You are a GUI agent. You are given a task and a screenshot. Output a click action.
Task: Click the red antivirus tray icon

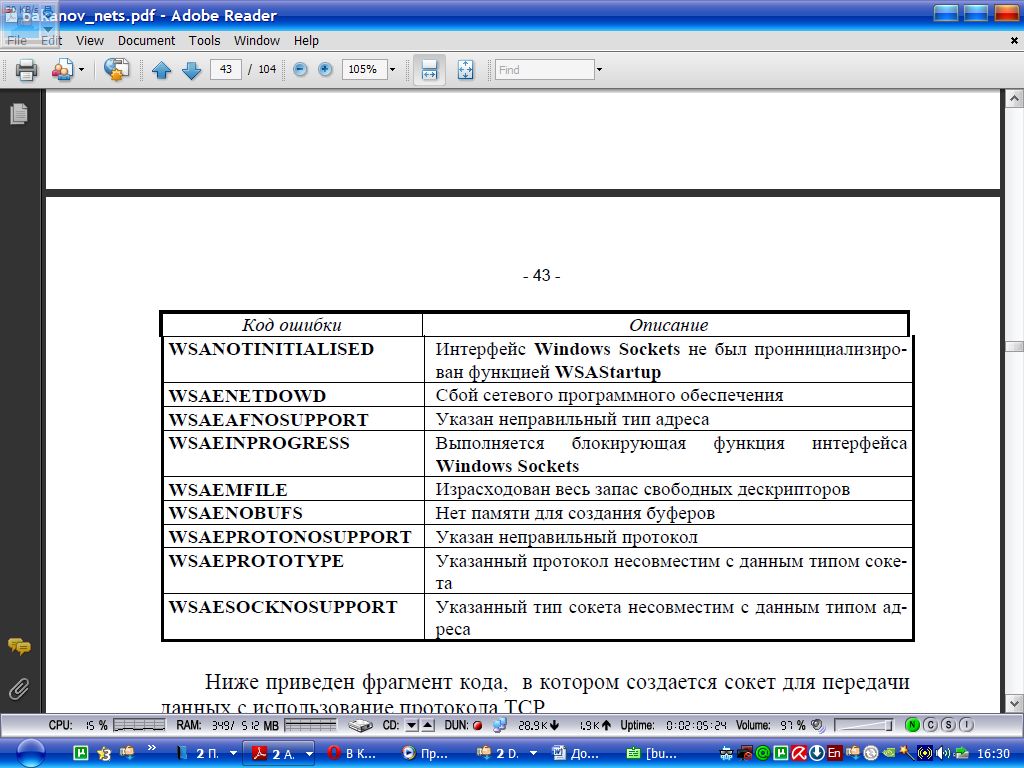[x=799, y=753]
